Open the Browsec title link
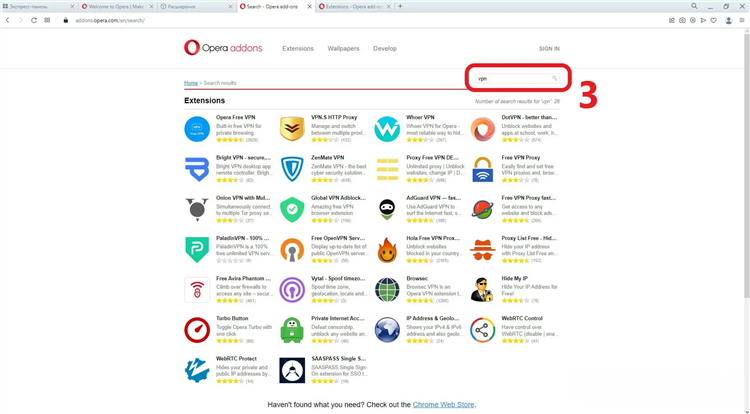The image size is (750, 414). coord(417,278)
